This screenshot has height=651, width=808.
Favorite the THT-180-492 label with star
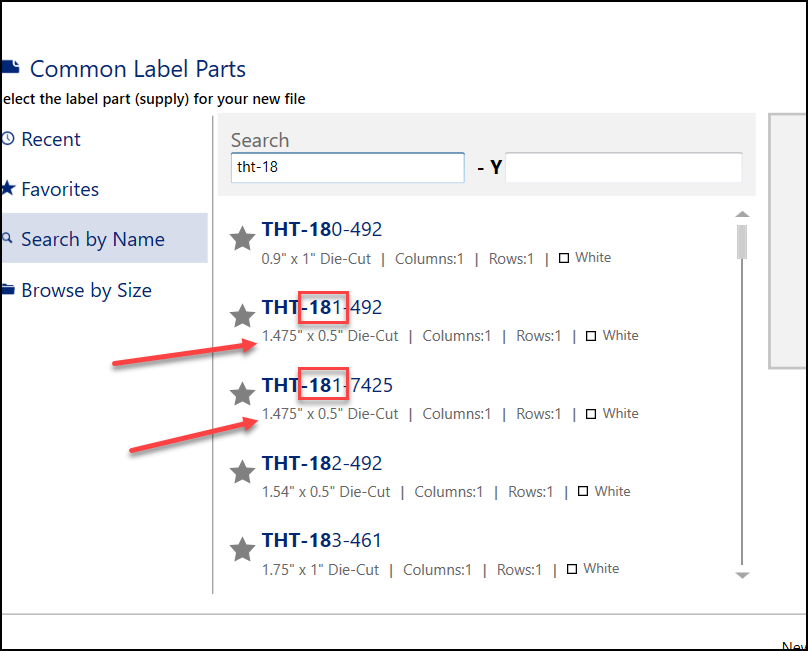[242, 239]
